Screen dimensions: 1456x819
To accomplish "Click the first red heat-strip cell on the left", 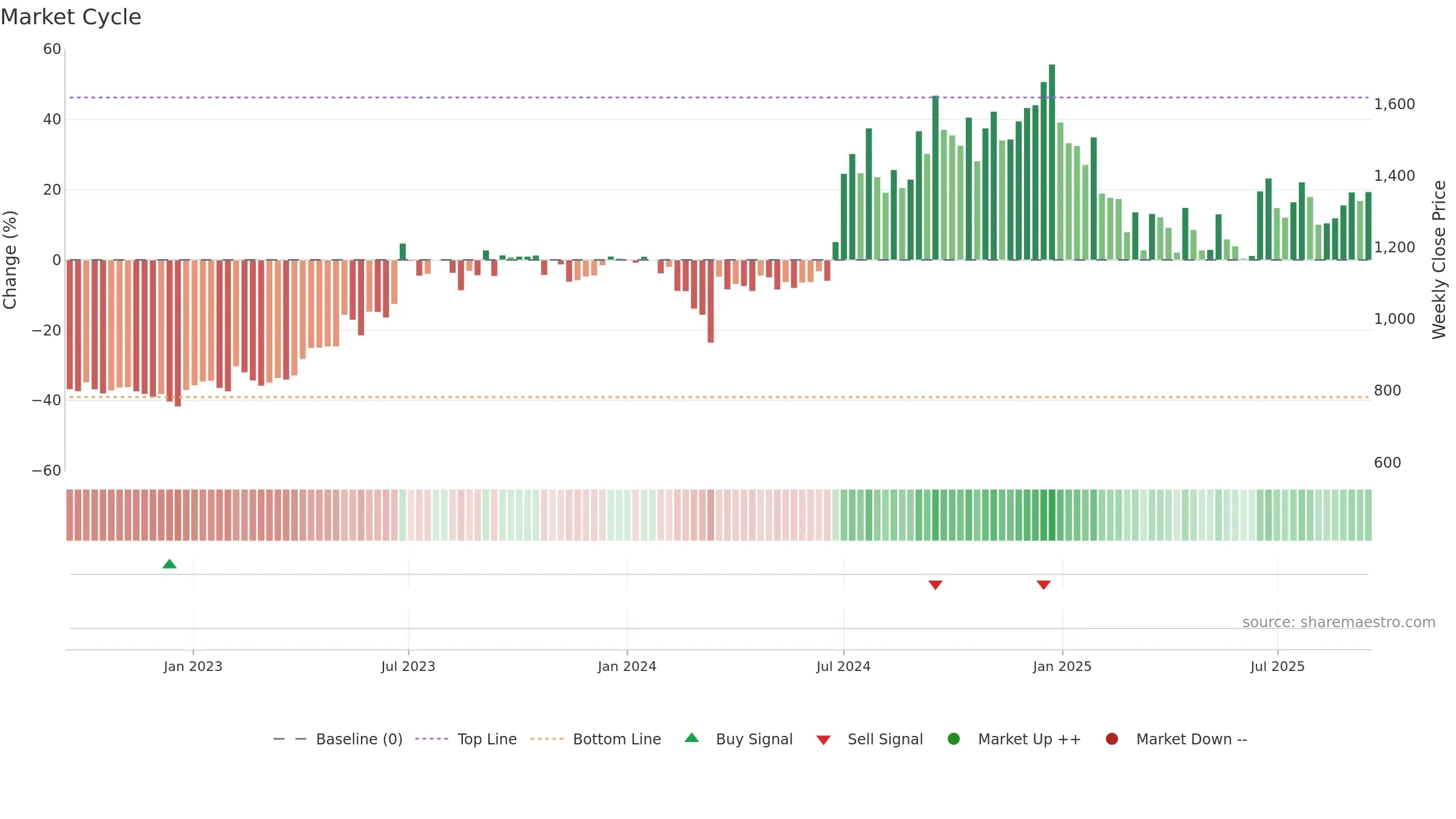I will (70, 515).
